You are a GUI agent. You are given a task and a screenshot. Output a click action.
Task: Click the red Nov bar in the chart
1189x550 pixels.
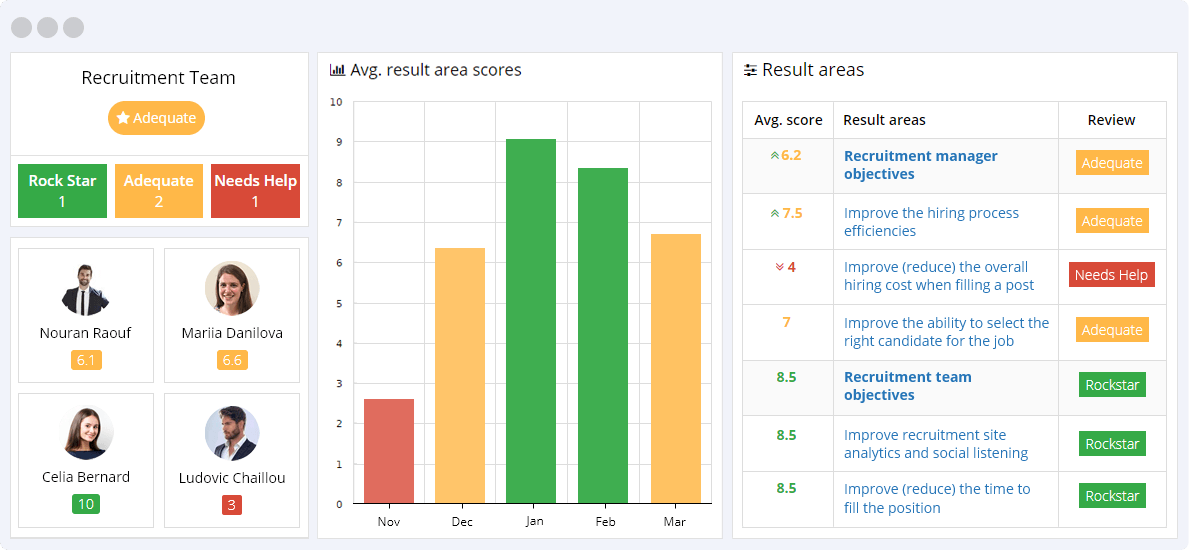pyautogui.click(x=389, y=451)
